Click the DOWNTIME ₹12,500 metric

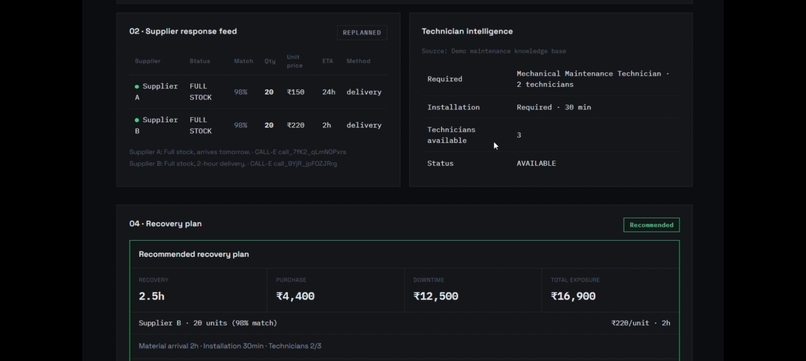(473, 290)
